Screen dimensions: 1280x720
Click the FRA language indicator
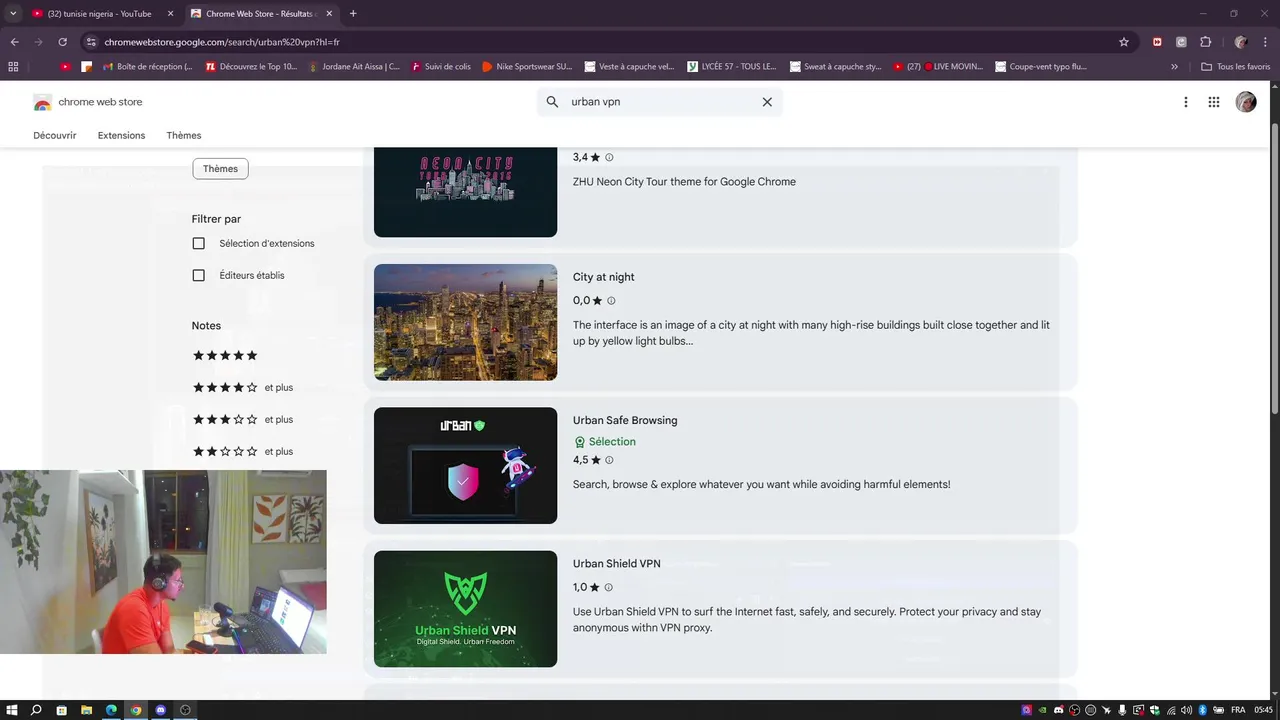1238,710
